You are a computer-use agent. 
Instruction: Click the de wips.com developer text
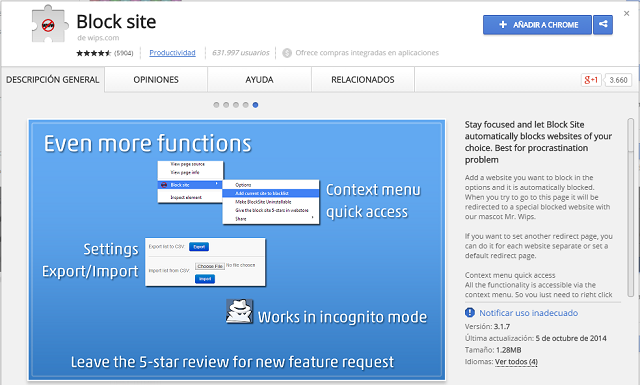click(x=98, y=38)
